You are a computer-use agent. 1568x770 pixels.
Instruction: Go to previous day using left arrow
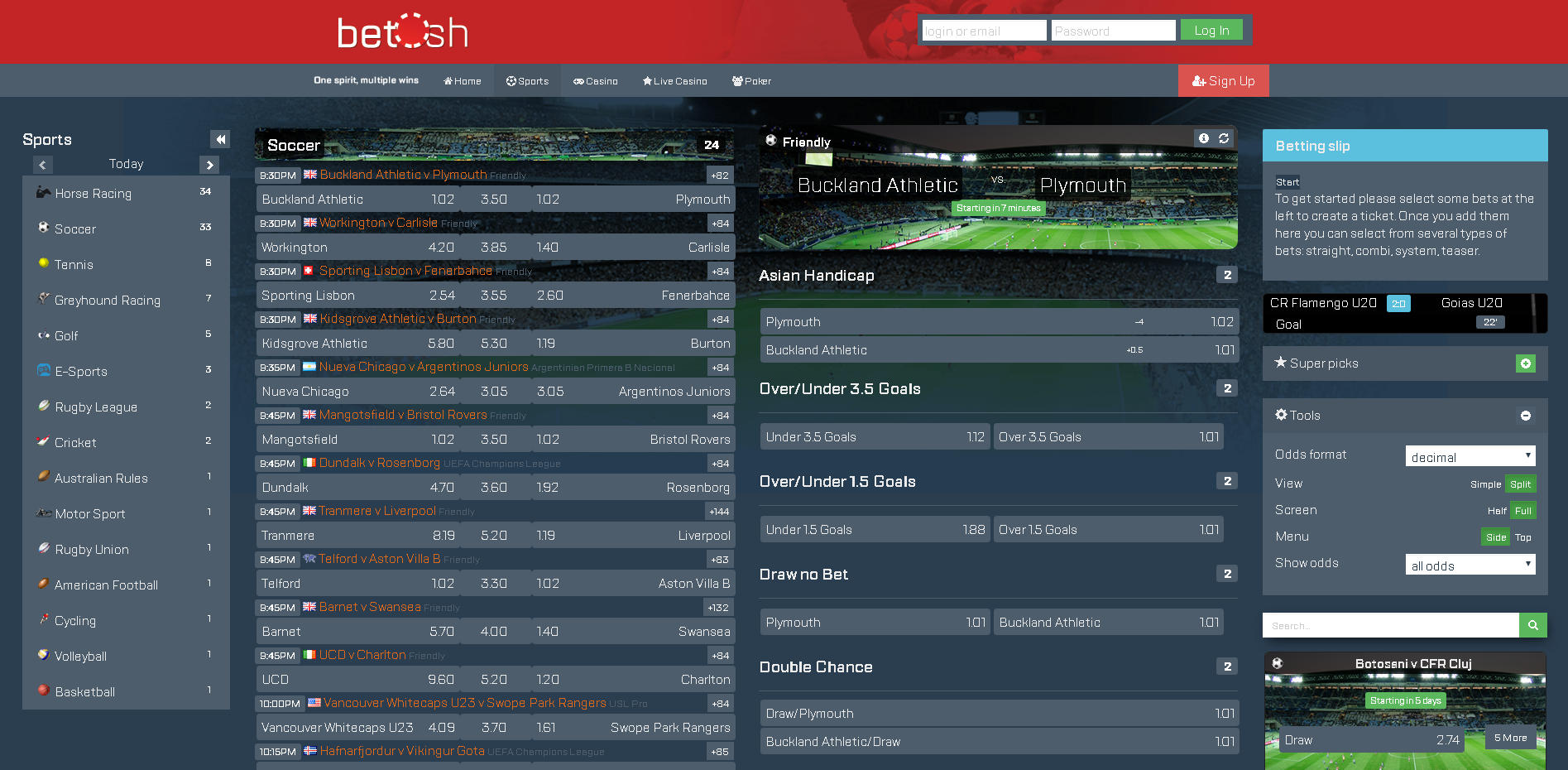[43, 165]
